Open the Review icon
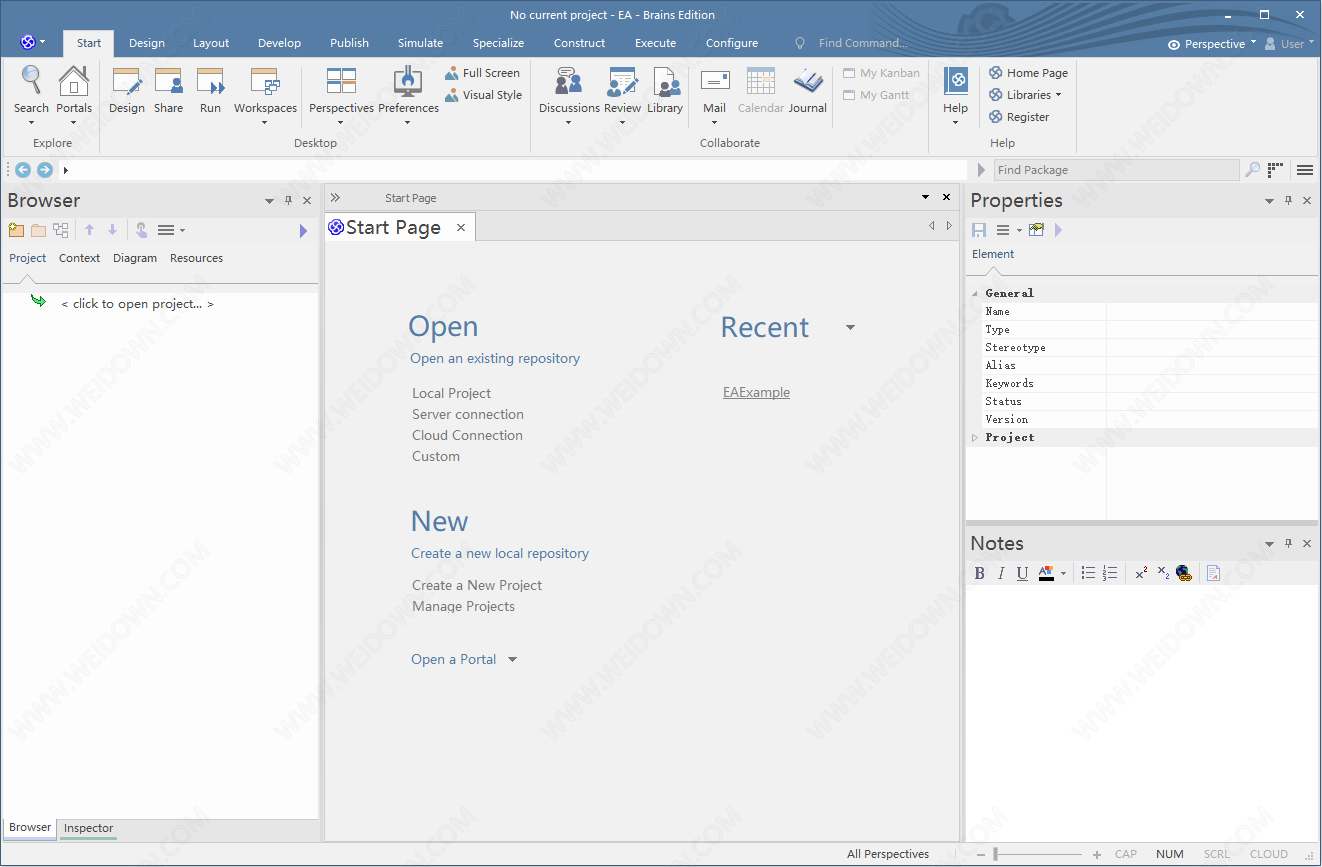The height and width of the screenshot is (867, 1322). [622, 82]
